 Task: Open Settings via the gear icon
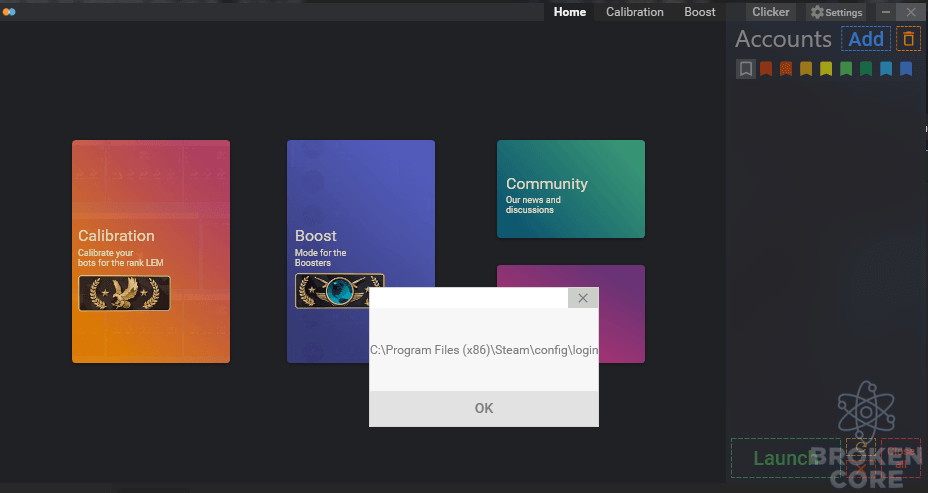coord(817,12)
